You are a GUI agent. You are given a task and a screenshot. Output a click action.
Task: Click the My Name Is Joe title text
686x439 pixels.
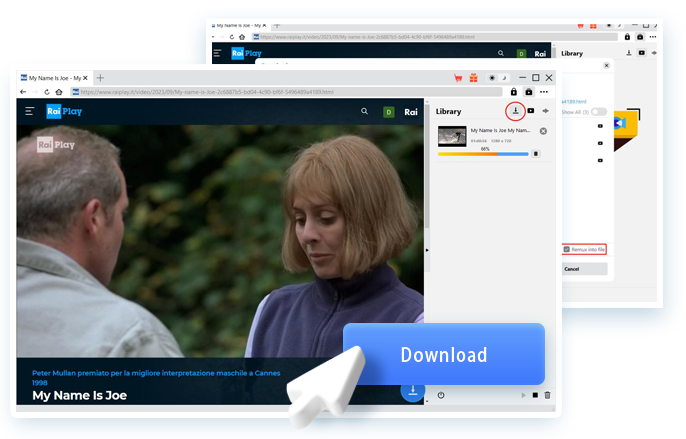tap(80, 395)
